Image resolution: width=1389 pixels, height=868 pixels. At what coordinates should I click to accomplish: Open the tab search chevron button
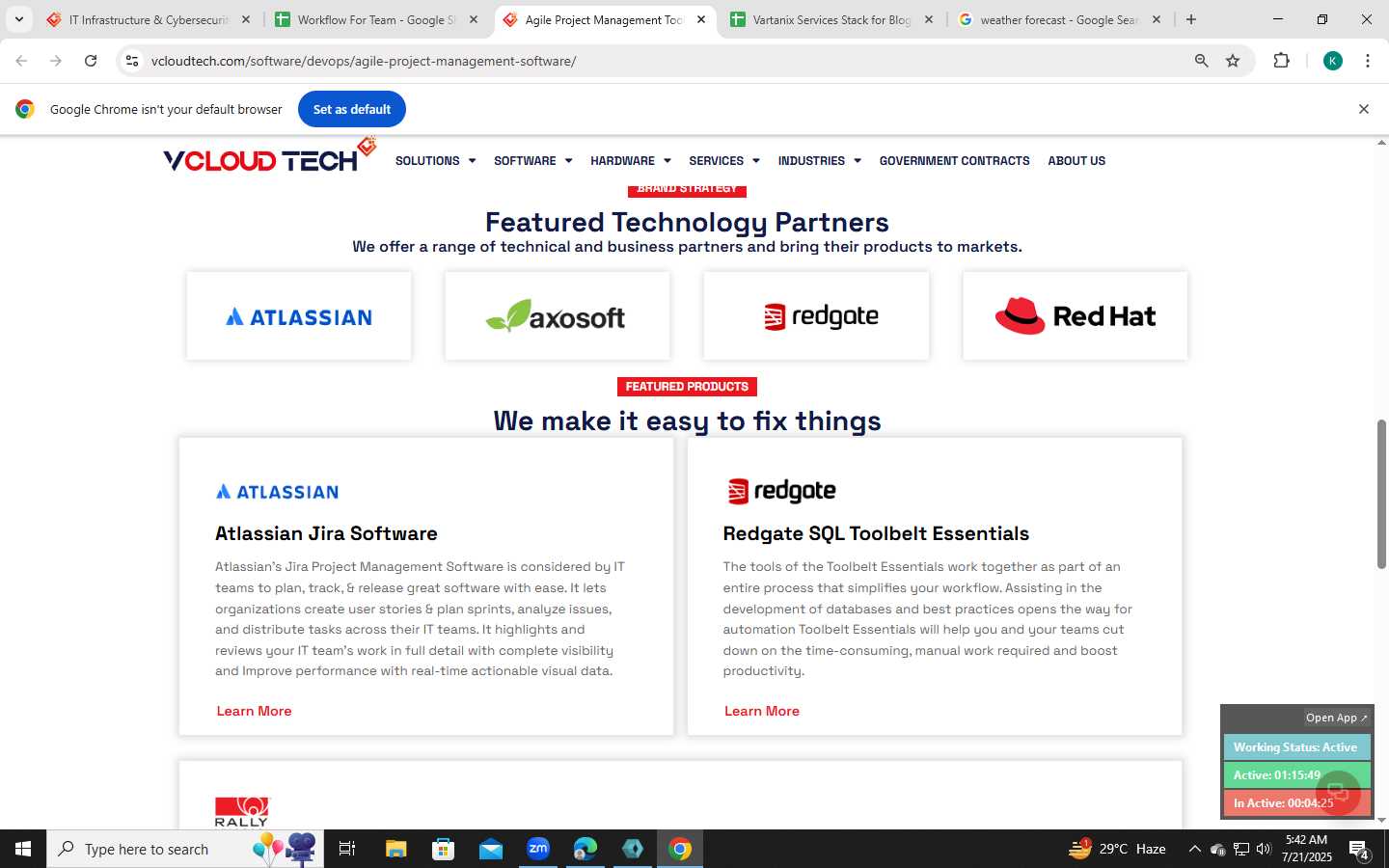pos(18,19)
